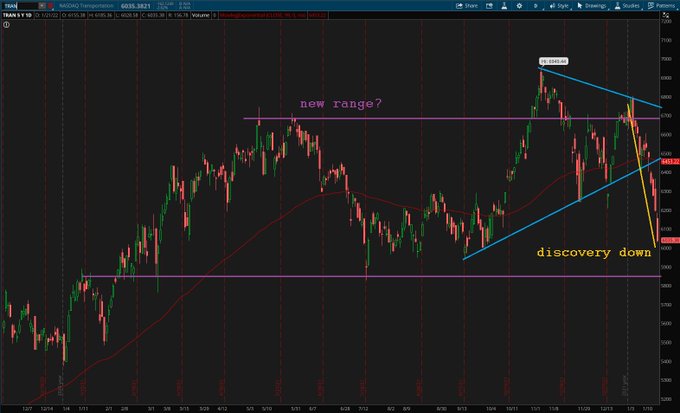Click the info icon below TRAN label
The image size is (680, 413).
pyautogui.click(x=6, y=25)
